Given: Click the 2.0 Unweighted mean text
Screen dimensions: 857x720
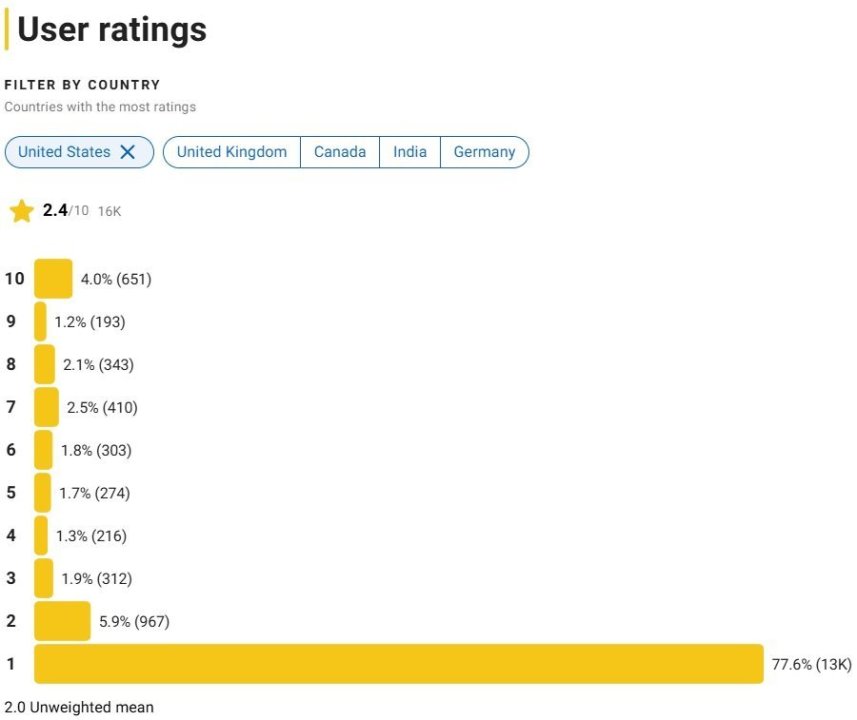Looking at the screenshot, I should coord(79,707).
